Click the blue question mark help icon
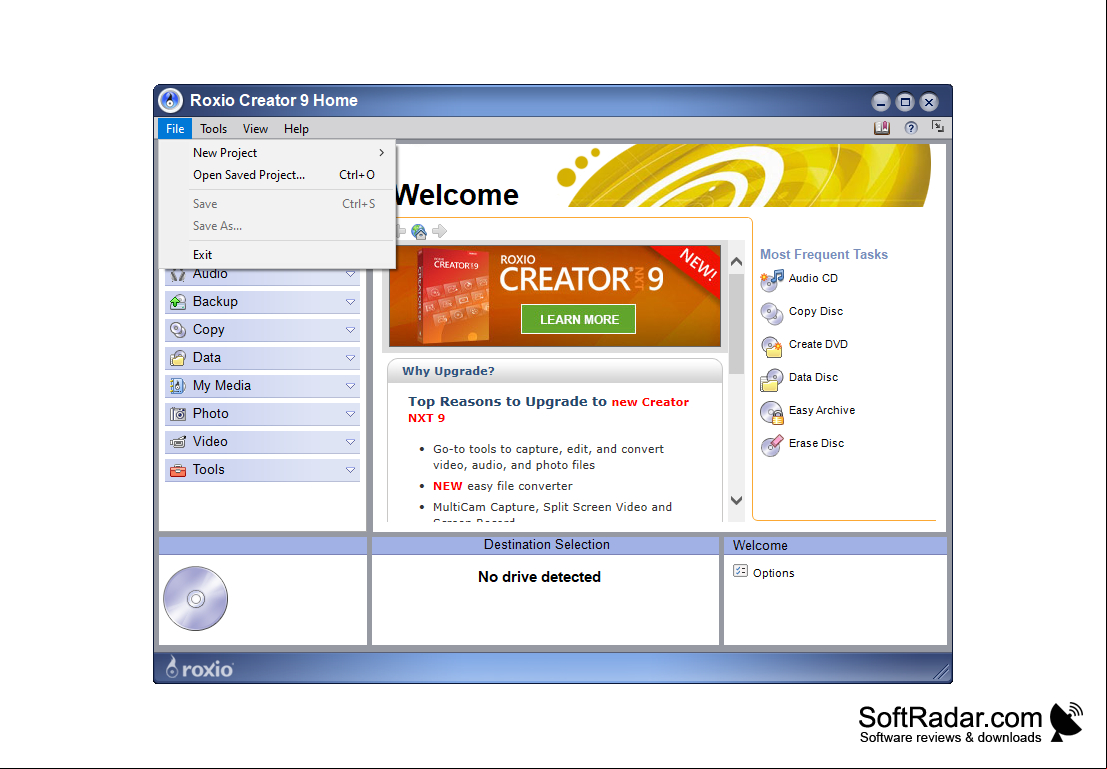The height and width of the screenshot is (769, 1107). (911, 128)
